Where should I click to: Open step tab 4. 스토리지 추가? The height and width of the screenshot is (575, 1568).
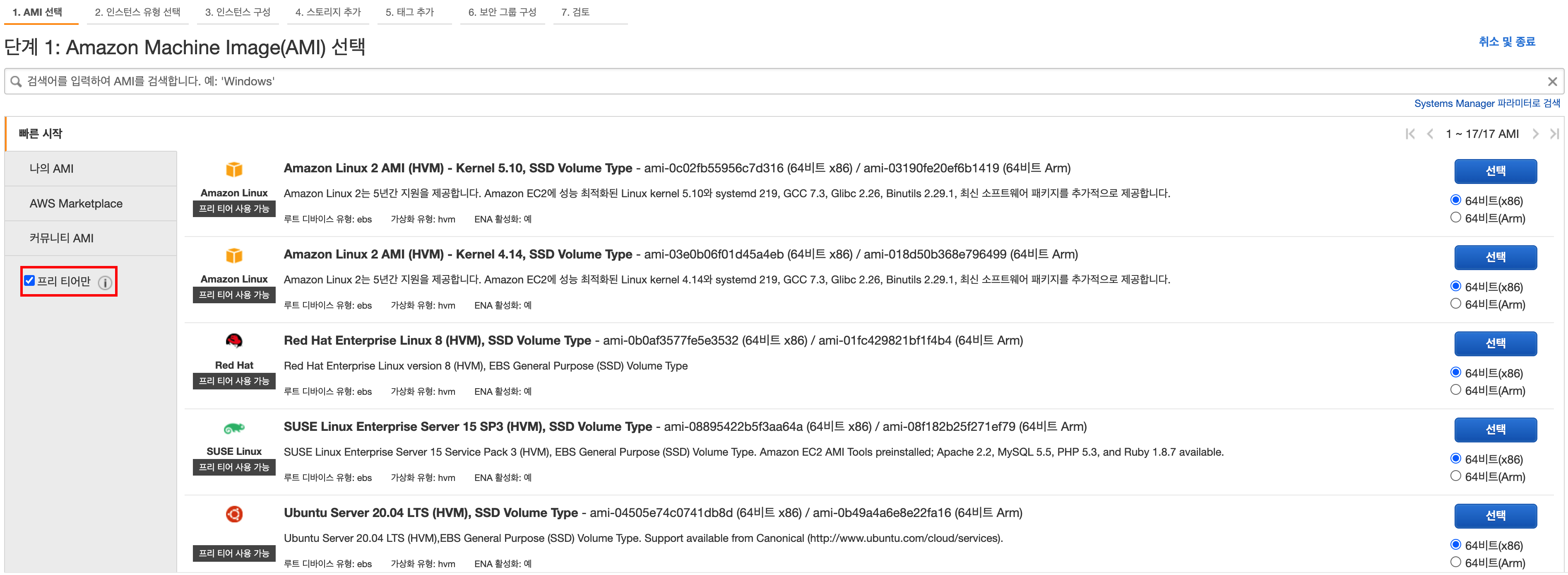(328, 12)
